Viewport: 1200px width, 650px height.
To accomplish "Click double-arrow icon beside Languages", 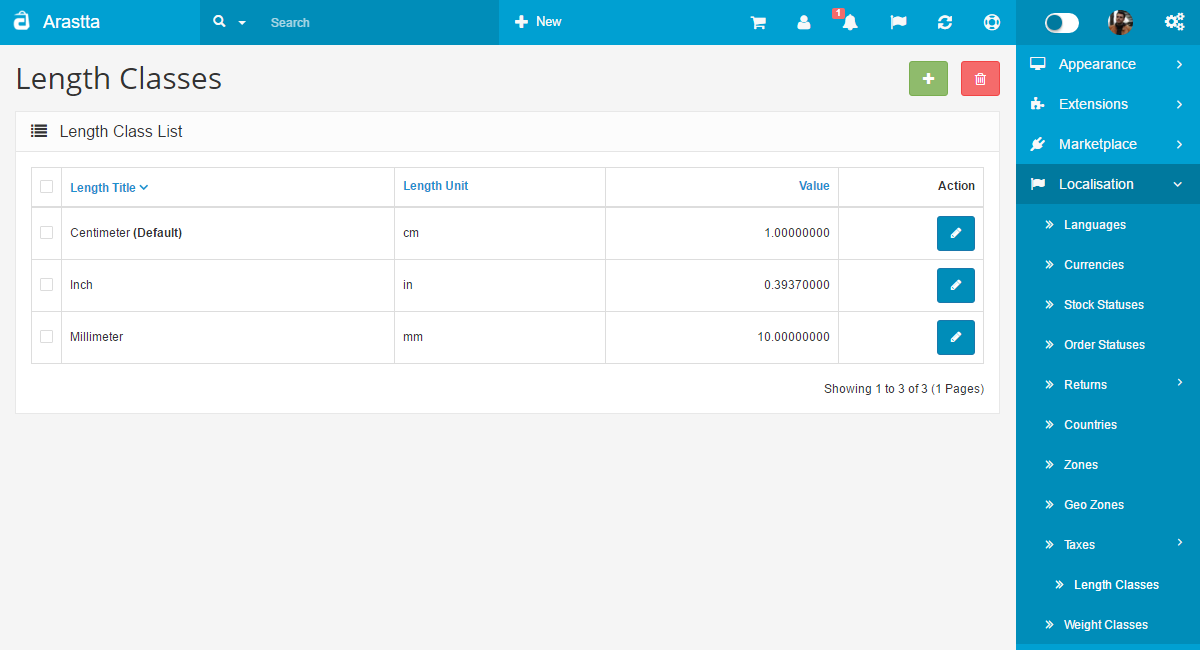I will pyautogui.click(x=1050, y=225).
